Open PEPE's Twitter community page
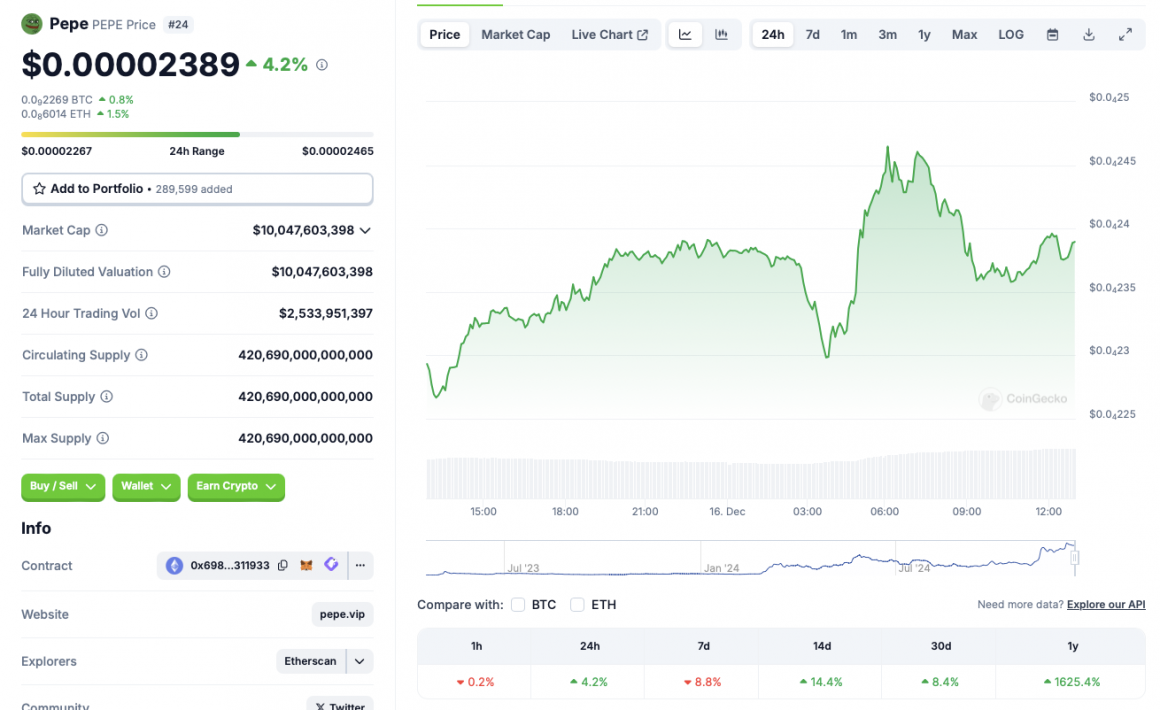 pyautogui.click(x=339, y=705)
